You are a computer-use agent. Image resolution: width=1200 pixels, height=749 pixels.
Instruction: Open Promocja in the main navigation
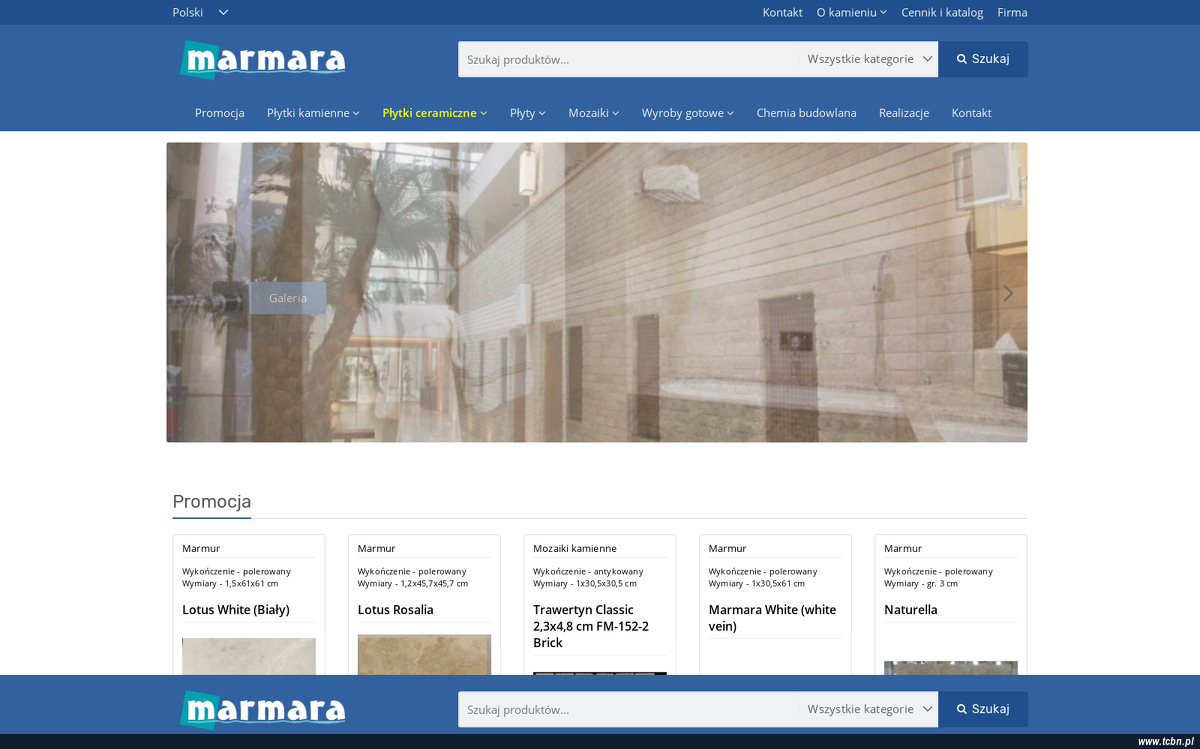(x=220, y=113)
